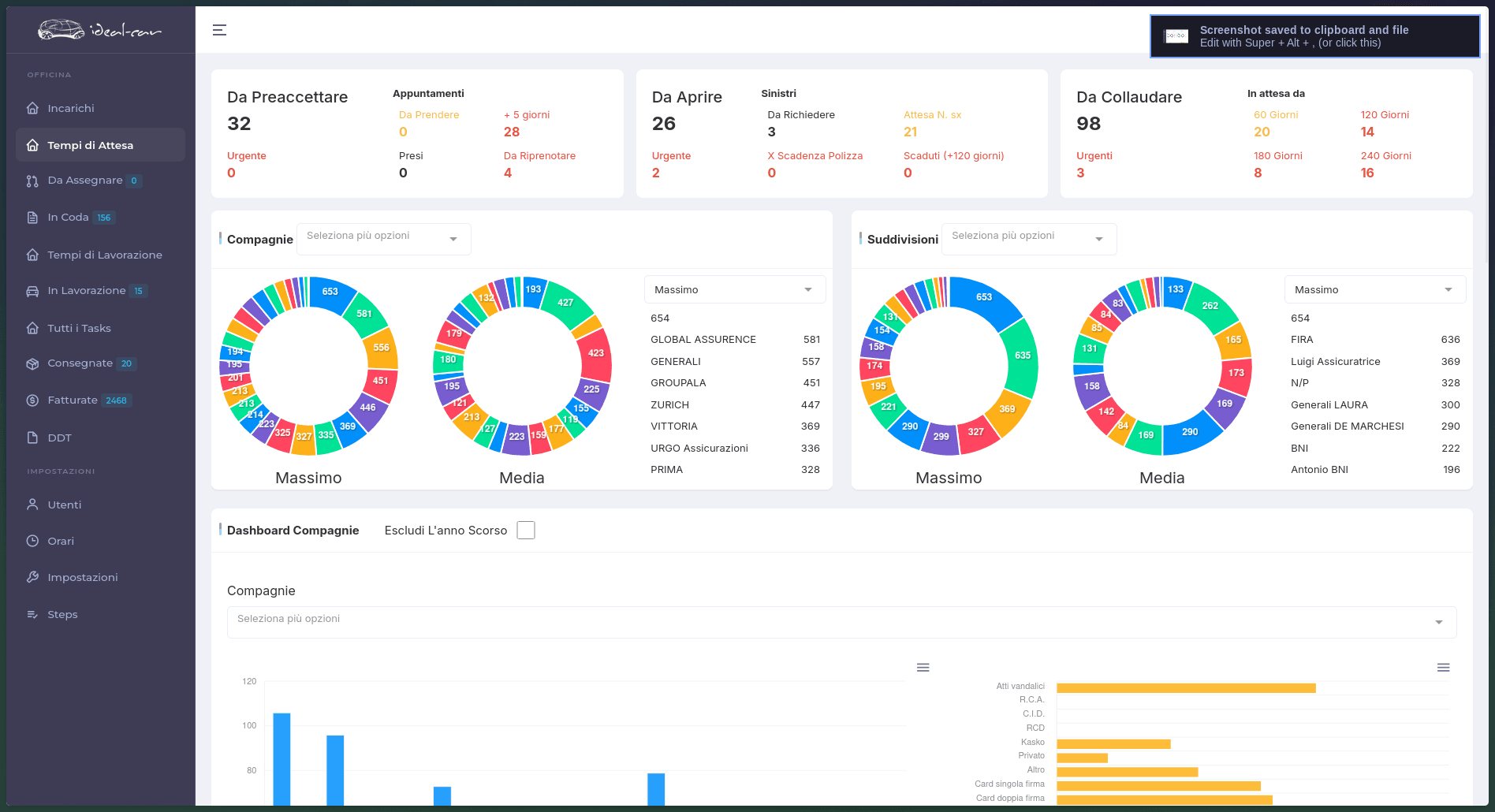
Task: Toggle Escludi L'anno Scorso checkbox
Action: 526,531
